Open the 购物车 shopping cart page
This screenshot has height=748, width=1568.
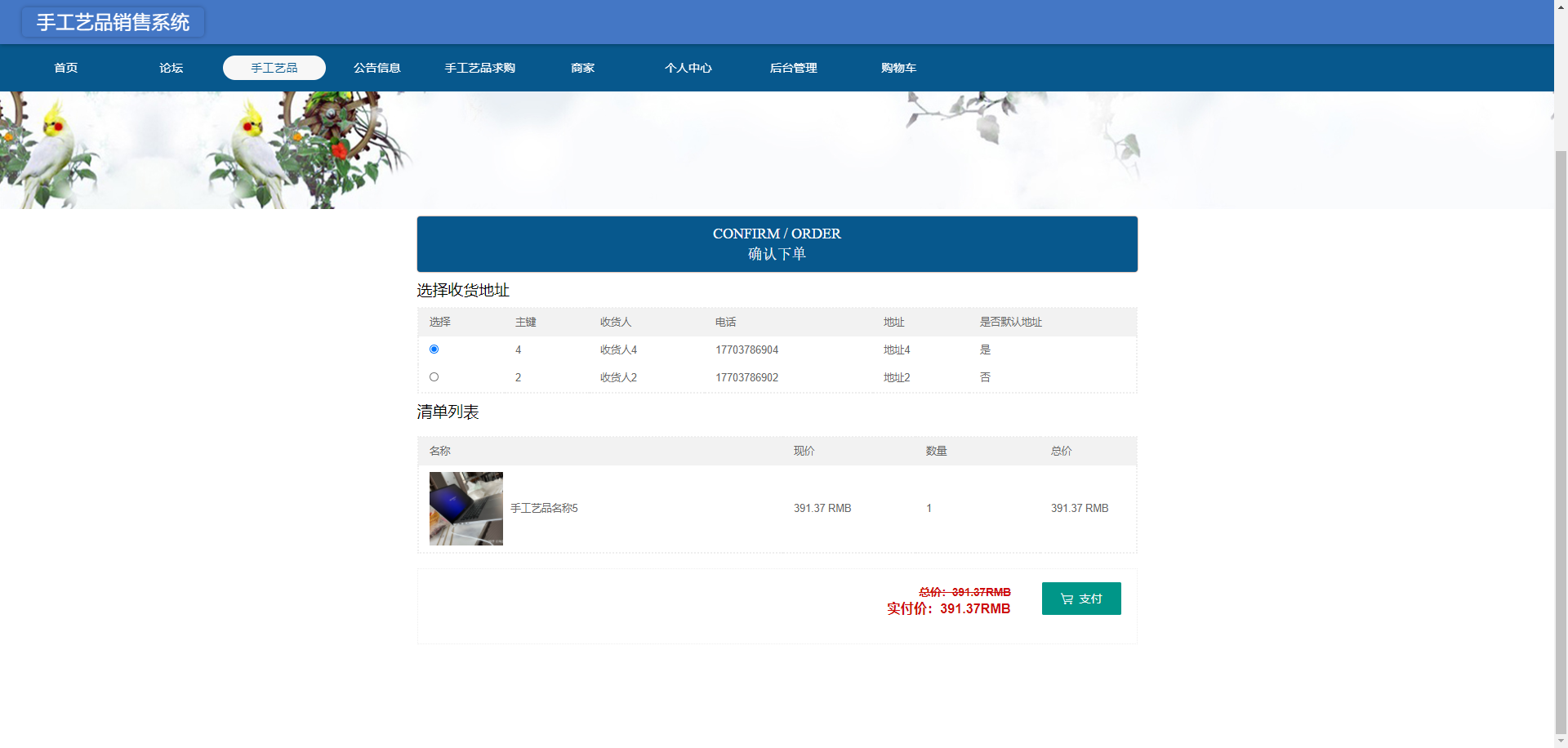898,68
